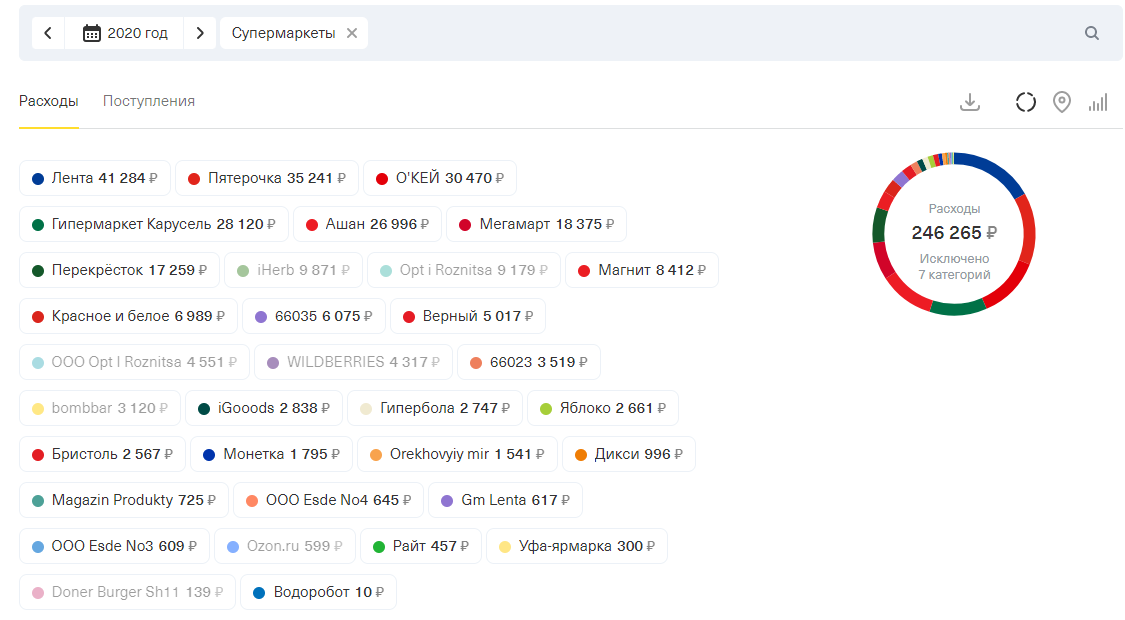
Task: Choose the ООО Esde No4 645 ₽ chip
Action: click(x=329, y=499)
